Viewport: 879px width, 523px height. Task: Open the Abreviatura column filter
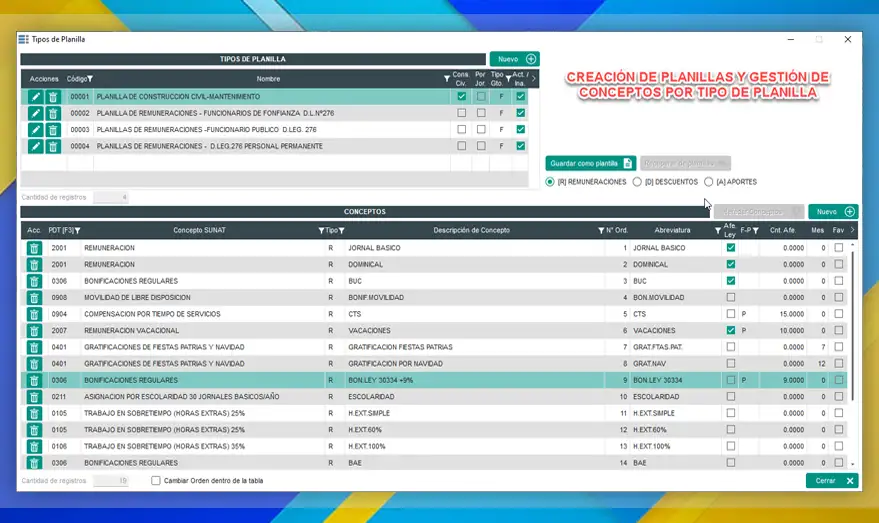click(x=718, y=231)
